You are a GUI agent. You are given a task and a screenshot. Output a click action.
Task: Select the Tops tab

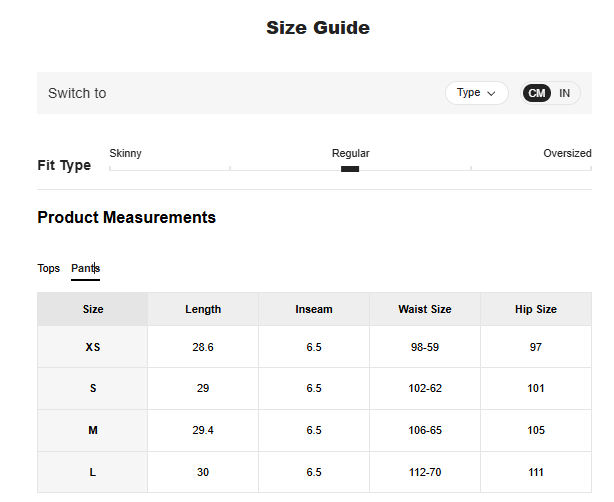(x=49, y=268)
